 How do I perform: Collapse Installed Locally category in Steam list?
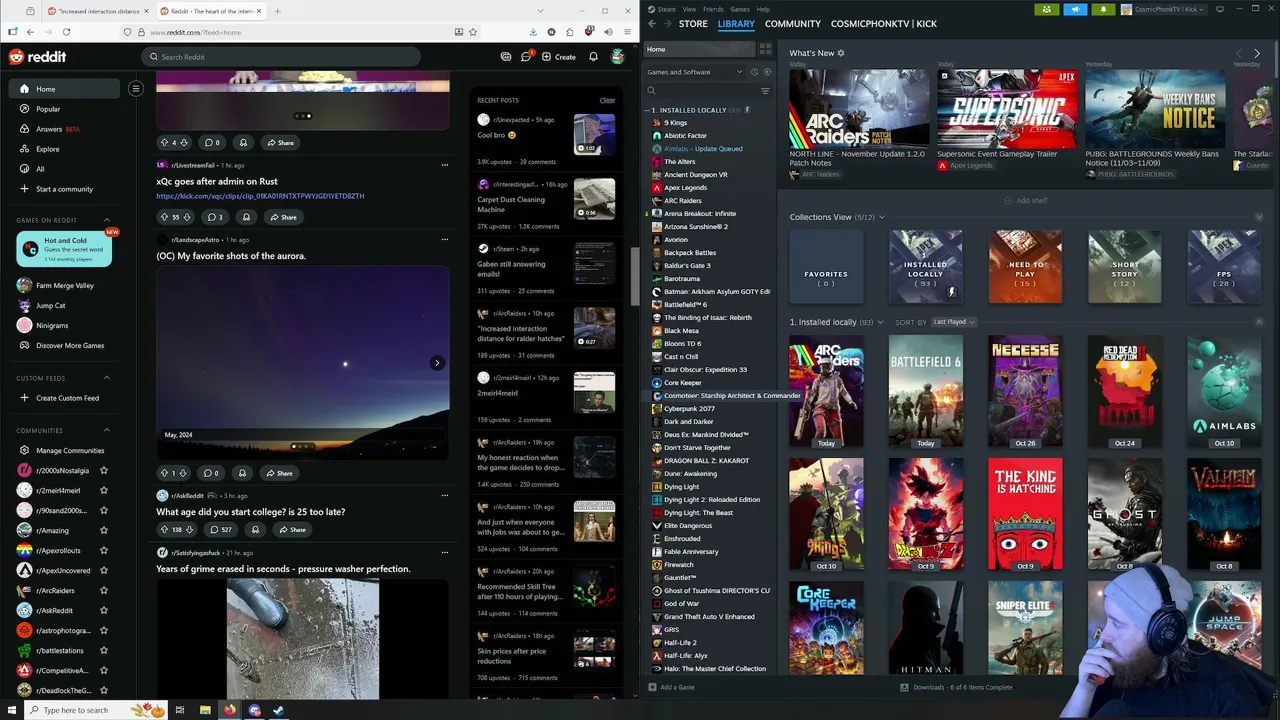[x=648, y=110]
